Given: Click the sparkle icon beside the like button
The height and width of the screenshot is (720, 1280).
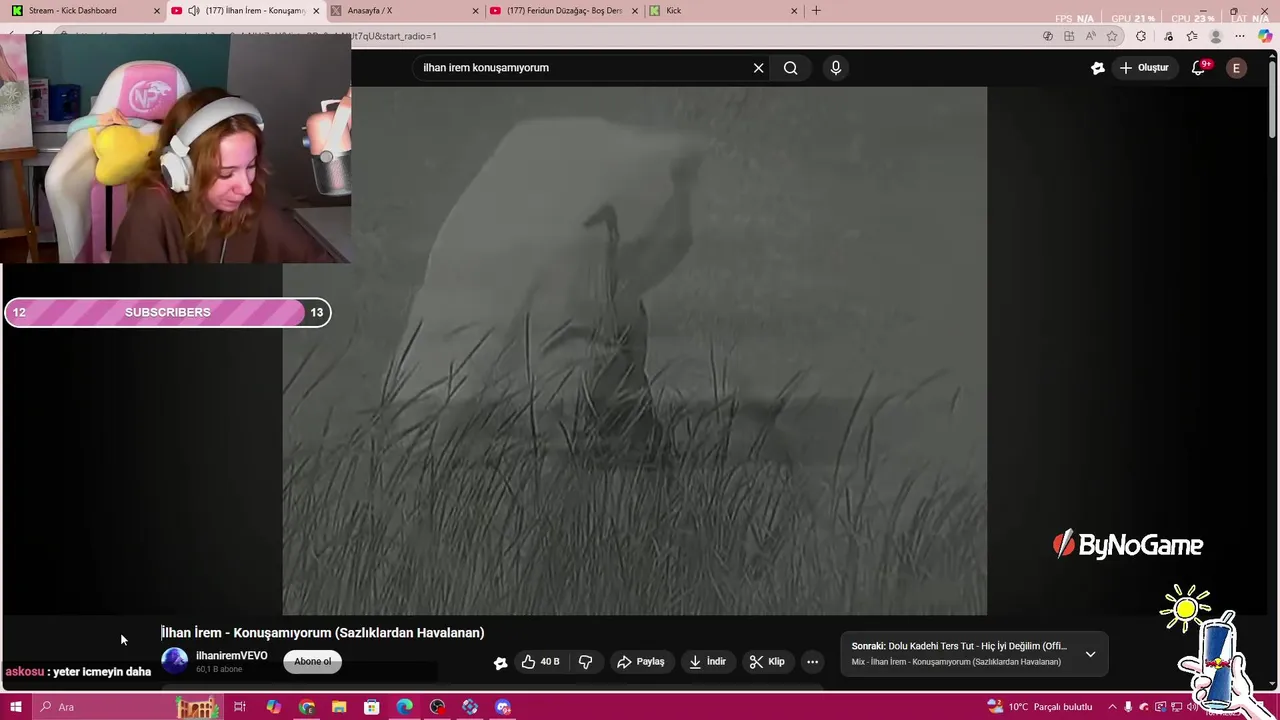Looking at the screenshot, I should pyautogui.click(x=501, y=662).
